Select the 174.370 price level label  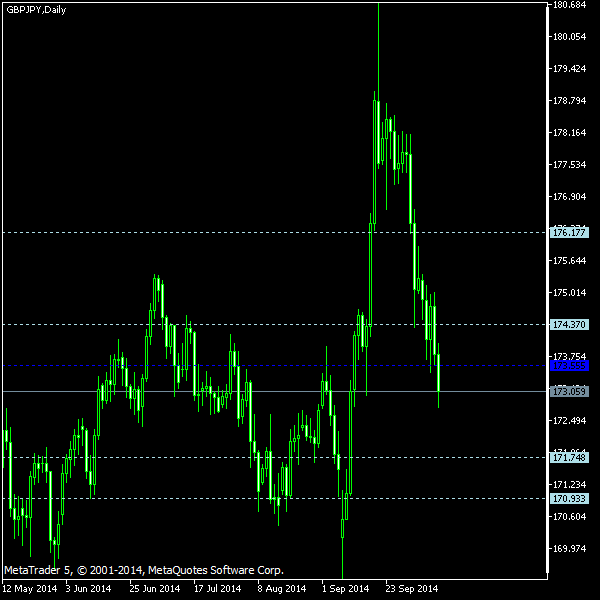coord(569,324)
